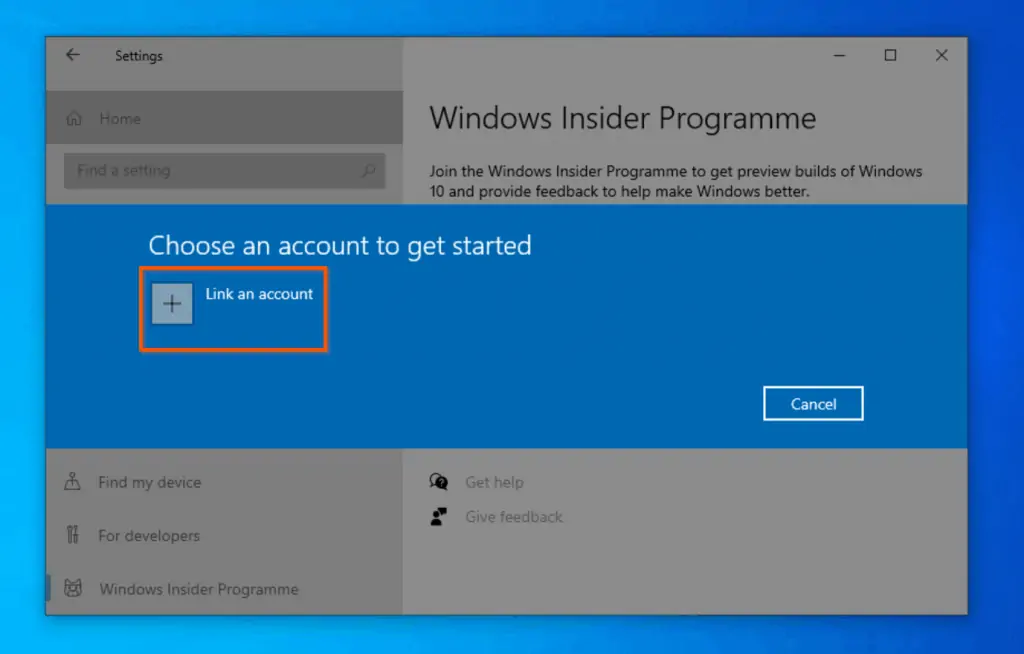Open the Give feedback link
Screen dimensions: 1024x654
514,517
